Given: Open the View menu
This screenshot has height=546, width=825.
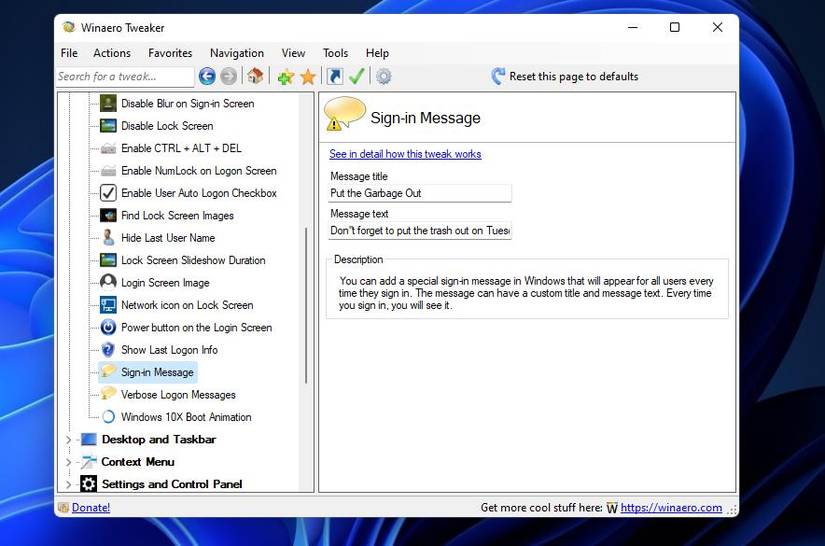Looking at the screenshot, I should pos(293,53).
